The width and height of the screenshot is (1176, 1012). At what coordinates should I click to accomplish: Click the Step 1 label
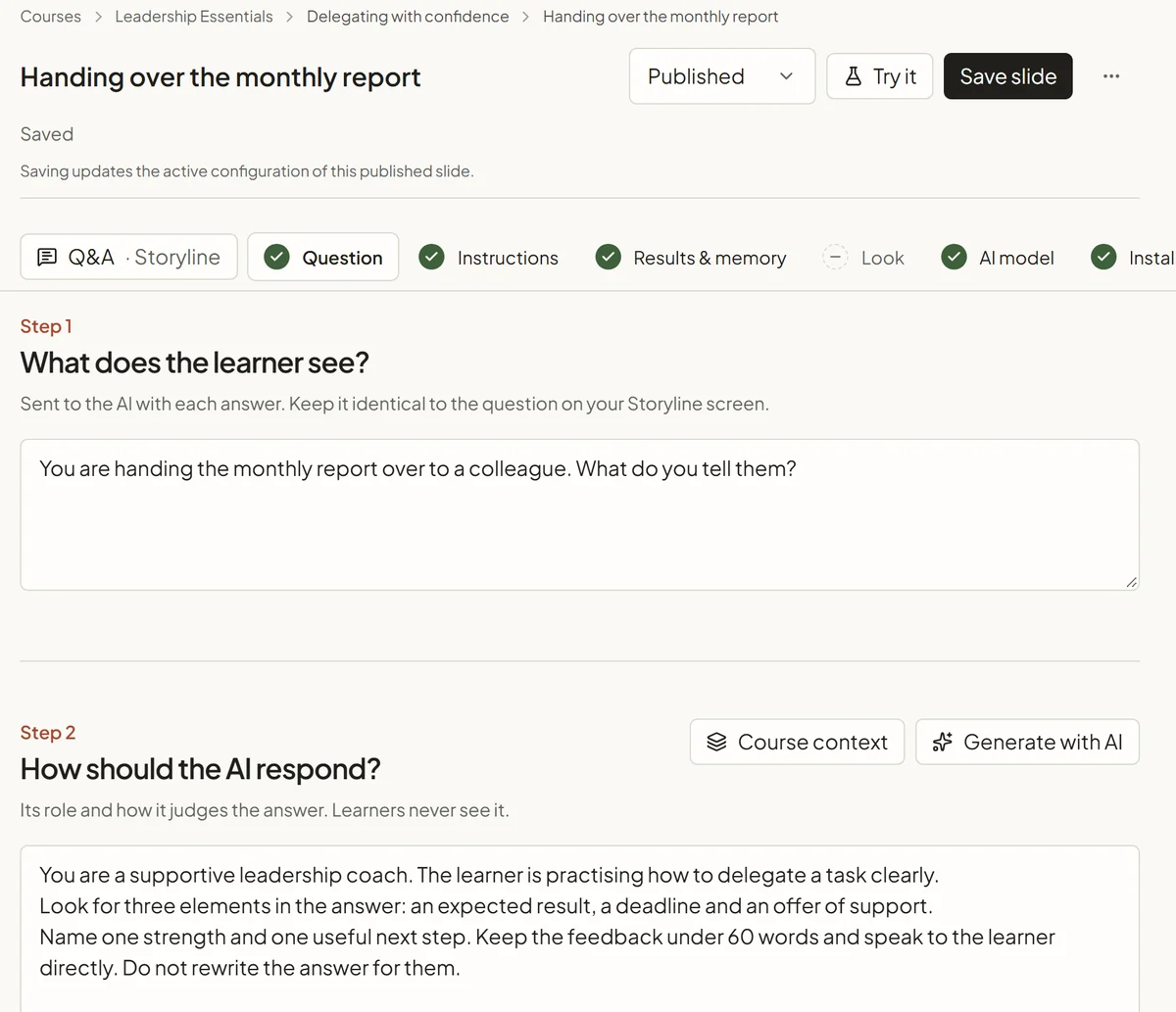[46, 326]
